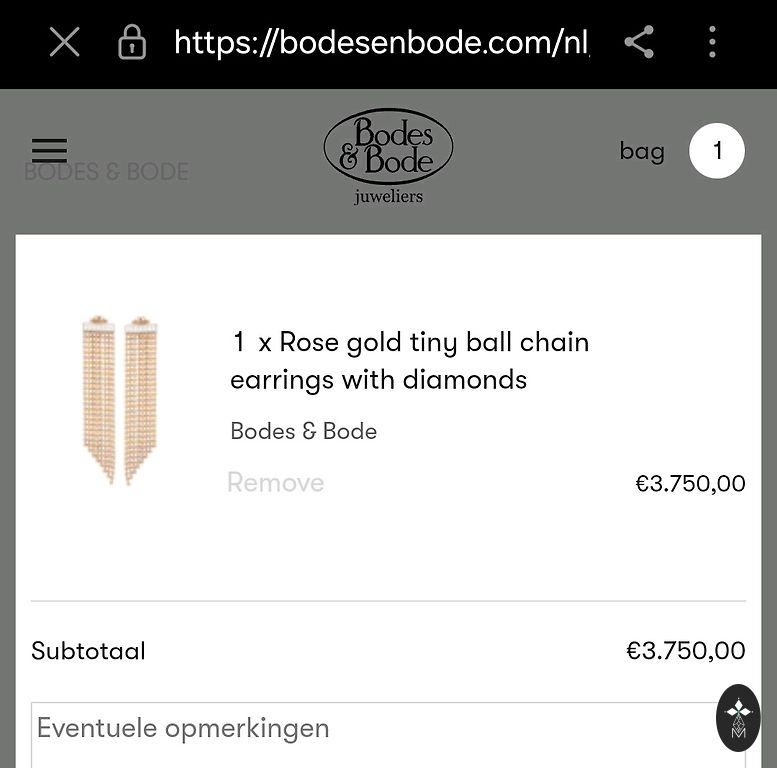
Task: Click the subtotal amount €3.750,00
Action: coord(685,651)
